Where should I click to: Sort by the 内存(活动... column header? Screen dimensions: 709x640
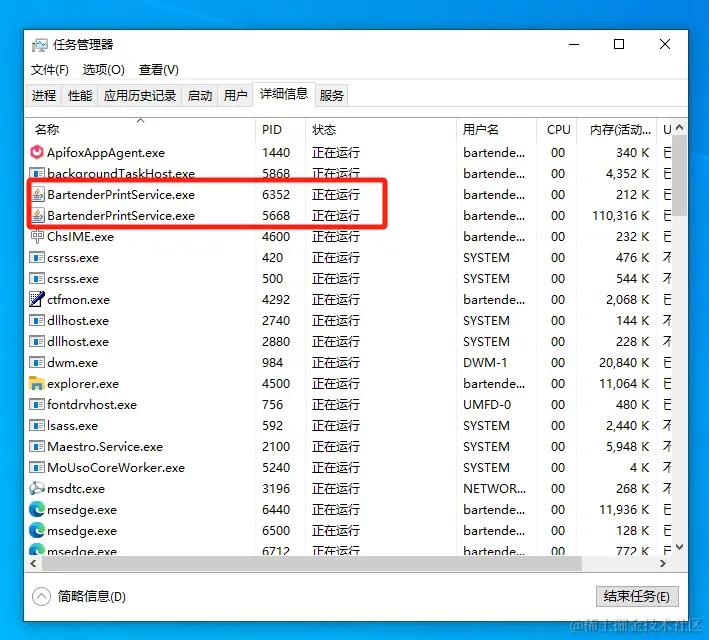(617, 129)
